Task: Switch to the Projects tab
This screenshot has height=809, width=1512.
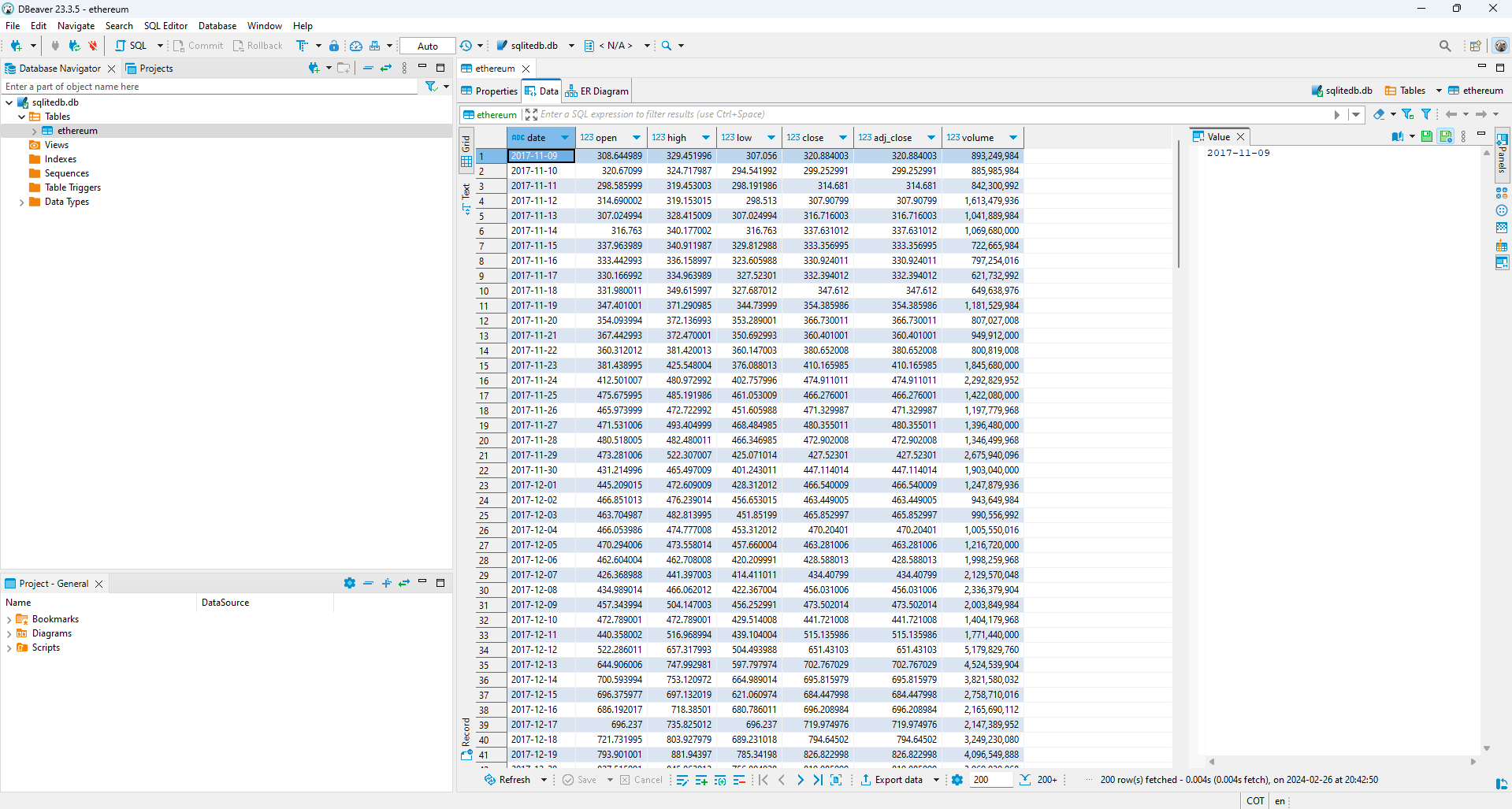Action: [149, 69]
